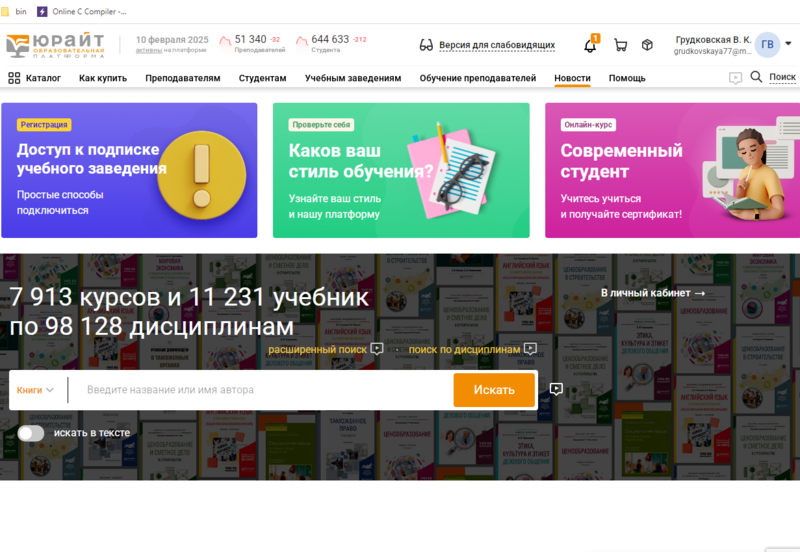Open the 'расширенный поиск' link
Image resolution: width=800 pixels, height=552 pixels.
point(317,349)
